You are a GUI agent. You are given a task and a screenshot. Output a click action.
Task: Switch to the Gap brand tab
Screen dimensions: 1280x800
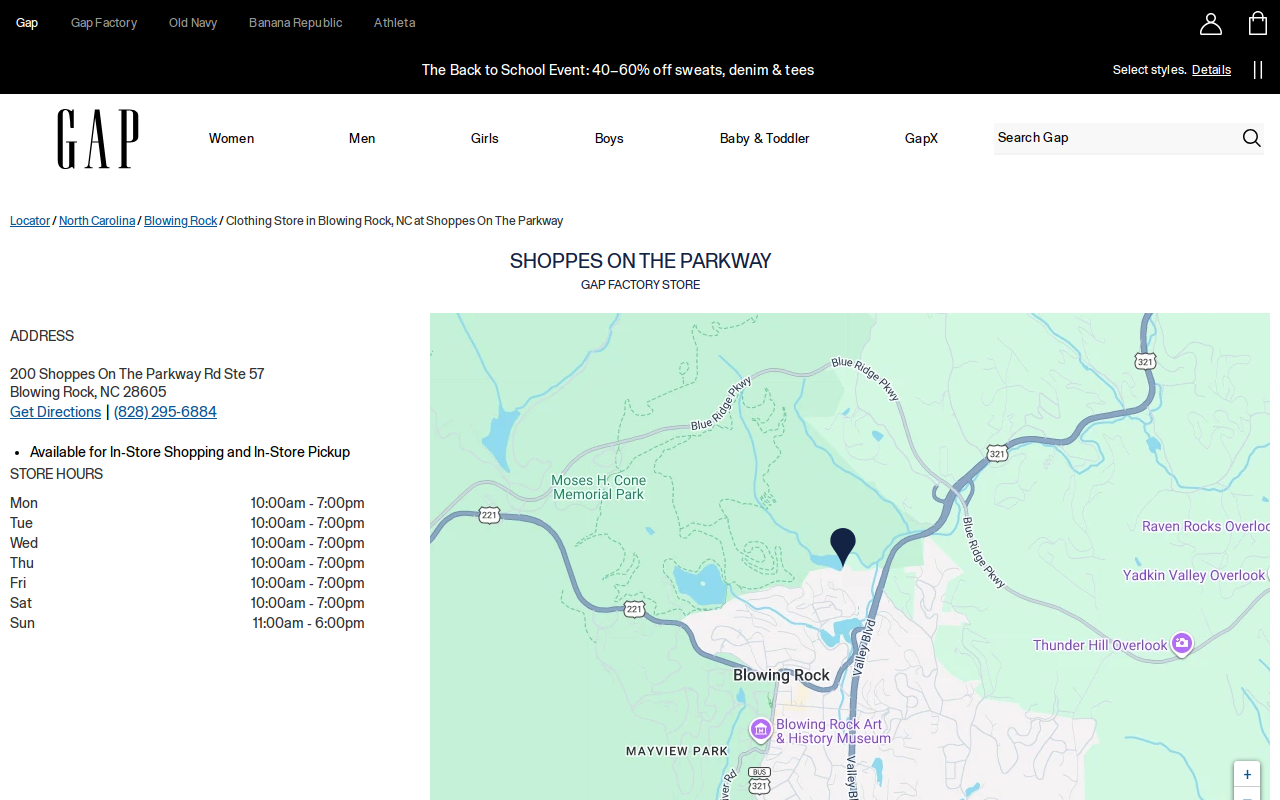(27, 23)
